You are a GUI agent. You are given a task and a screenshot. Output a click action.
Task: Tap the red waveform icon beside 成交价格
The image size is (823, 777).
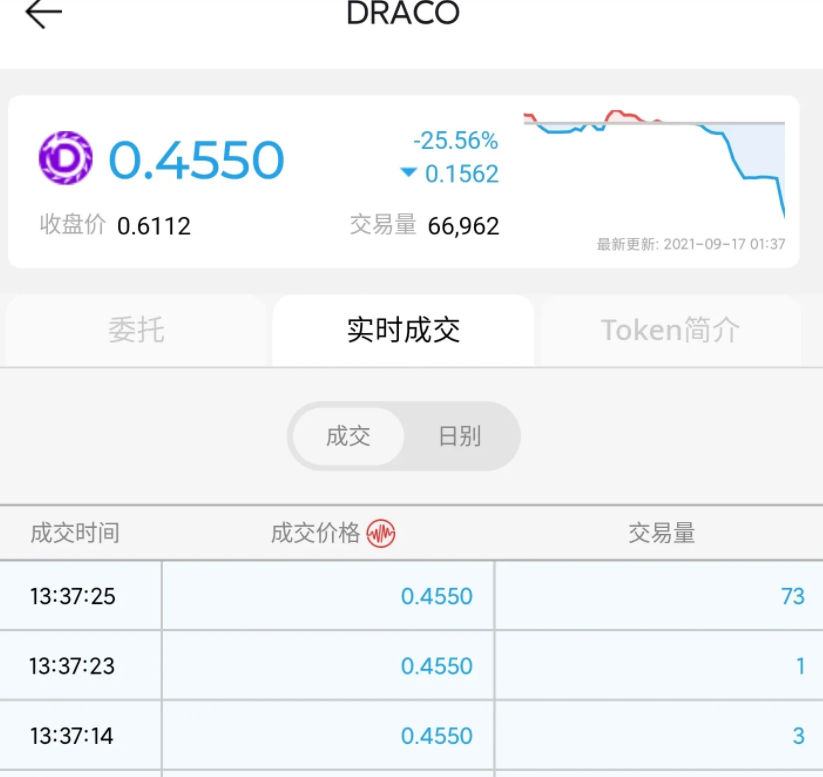381,533
